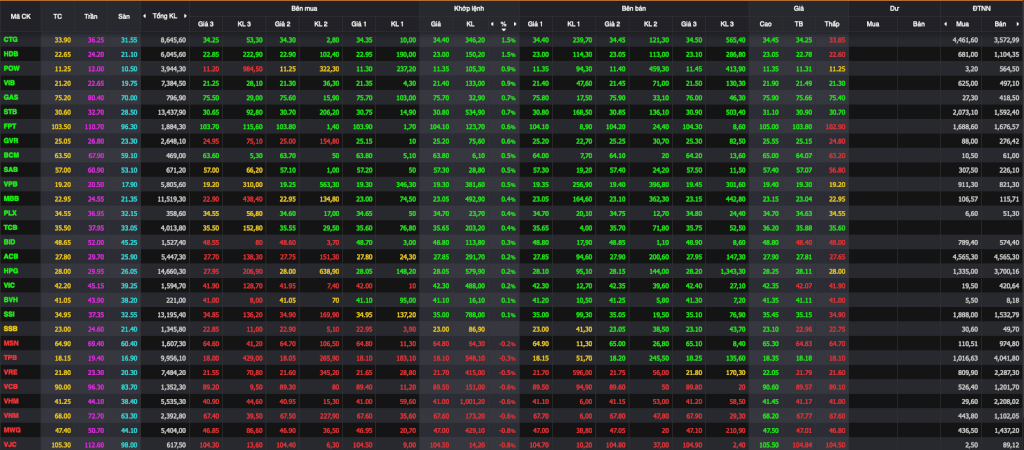Select the Dư header group

pyautogui.click(x=894, y=8)
